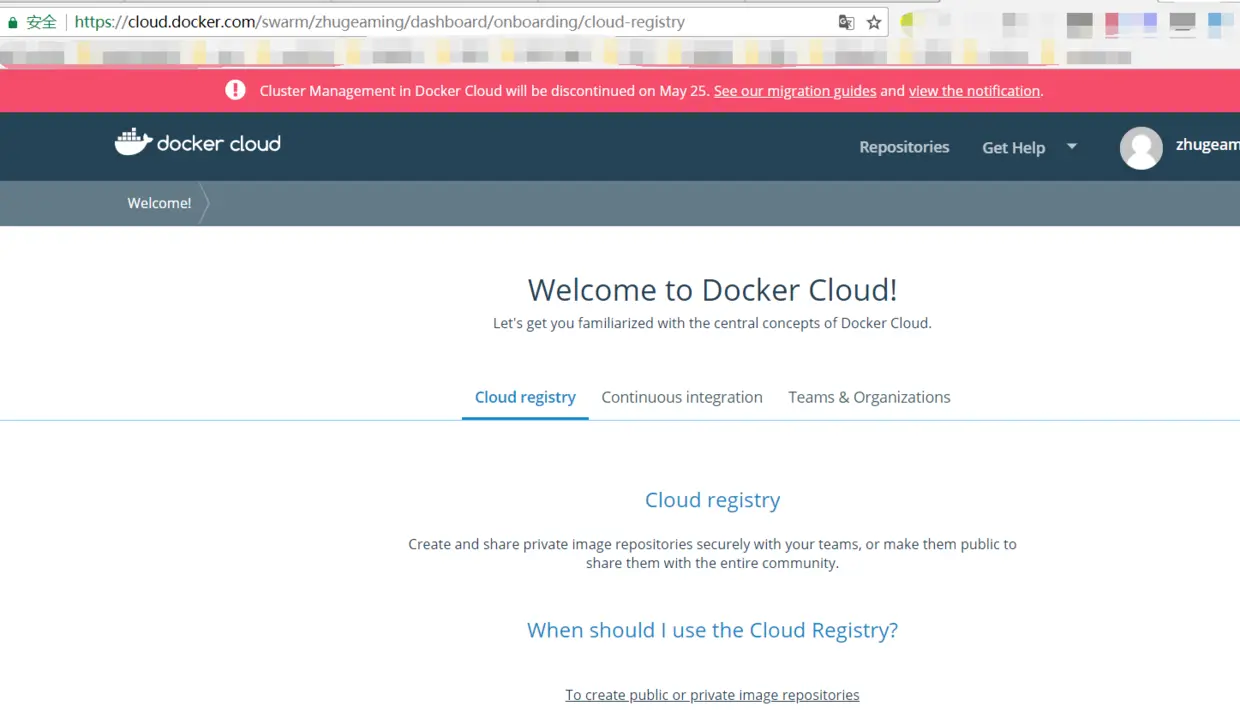
Task: Follow 'To create public or private image repositories' link
Action: [712, 695]
